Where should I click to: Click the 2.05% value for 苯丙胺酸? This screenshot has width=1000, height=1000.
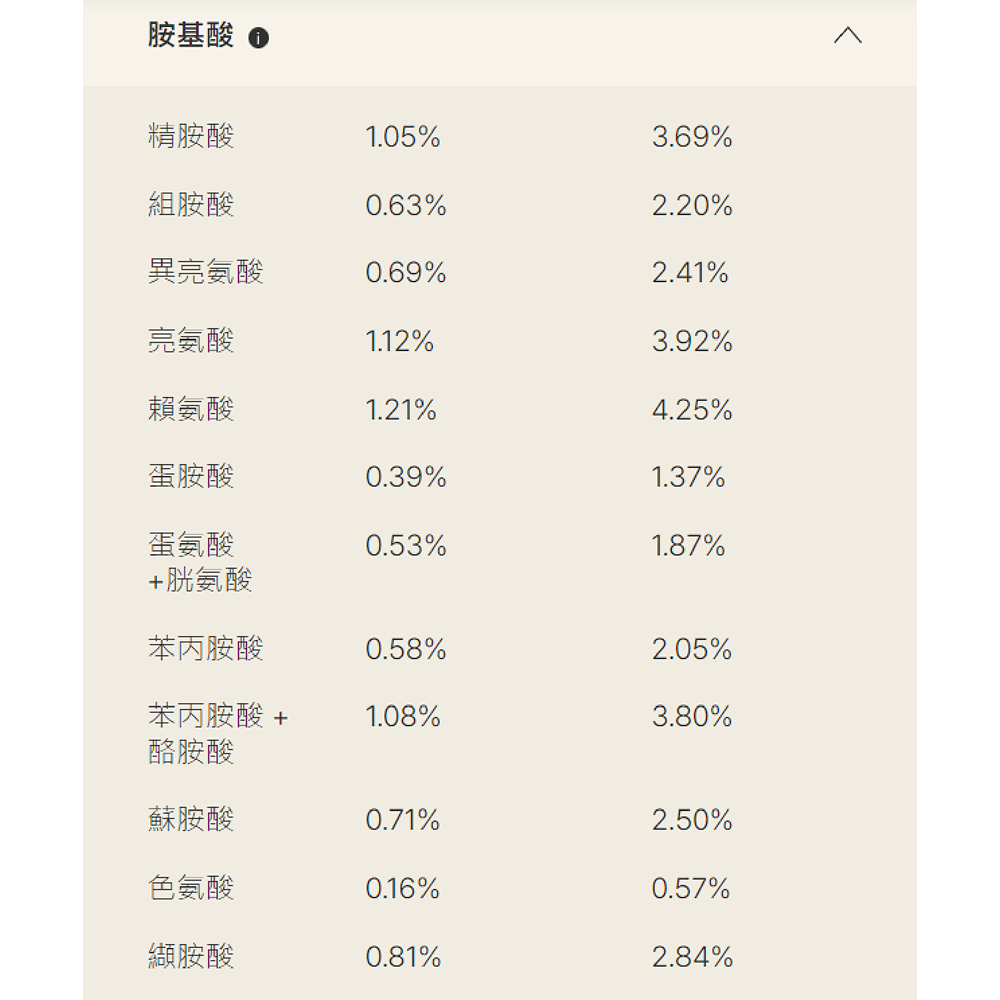tap(692, 650)
